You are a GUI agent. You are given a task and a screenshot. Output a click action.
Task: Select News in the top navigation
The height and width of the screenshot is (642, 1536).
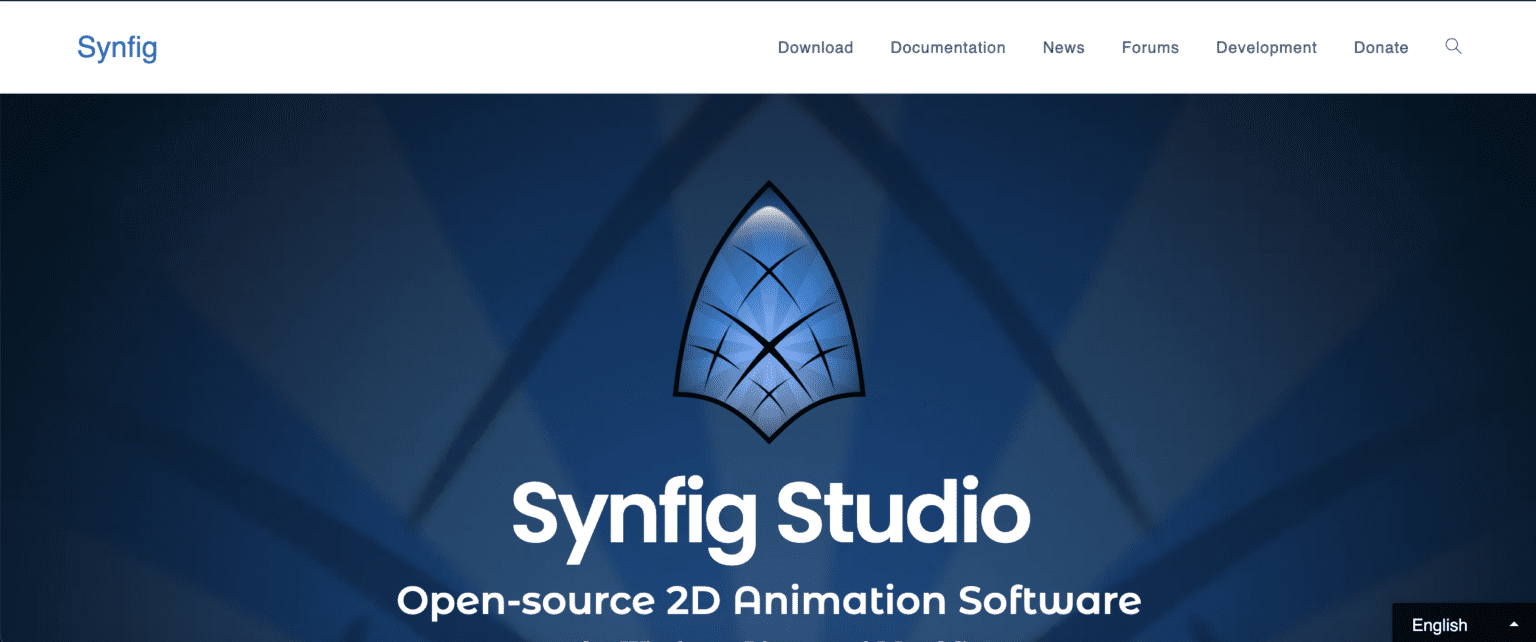(x=1063, y=47)
